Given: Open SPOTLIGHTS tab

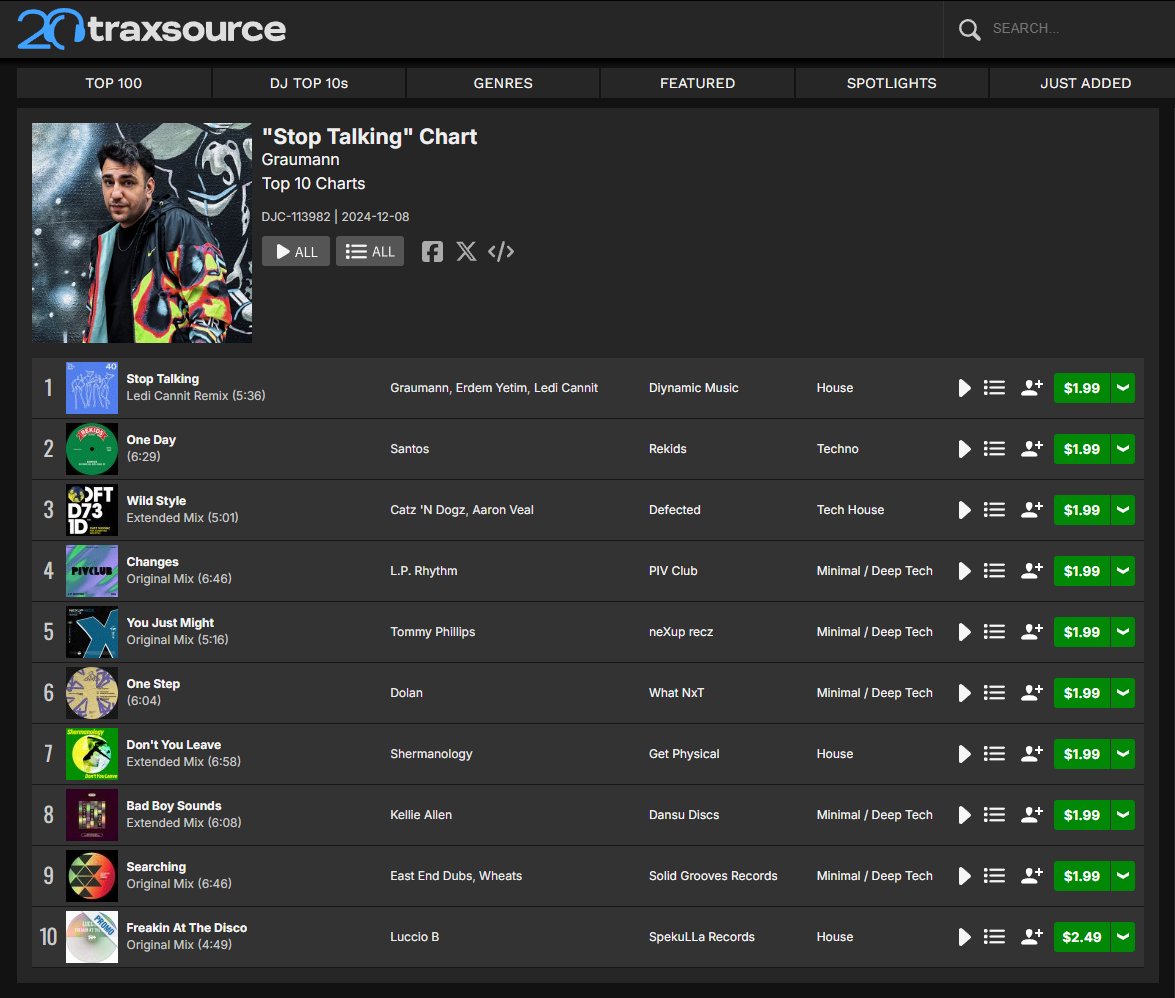Looking at the screenshot, I should click(x=892, y=83).
